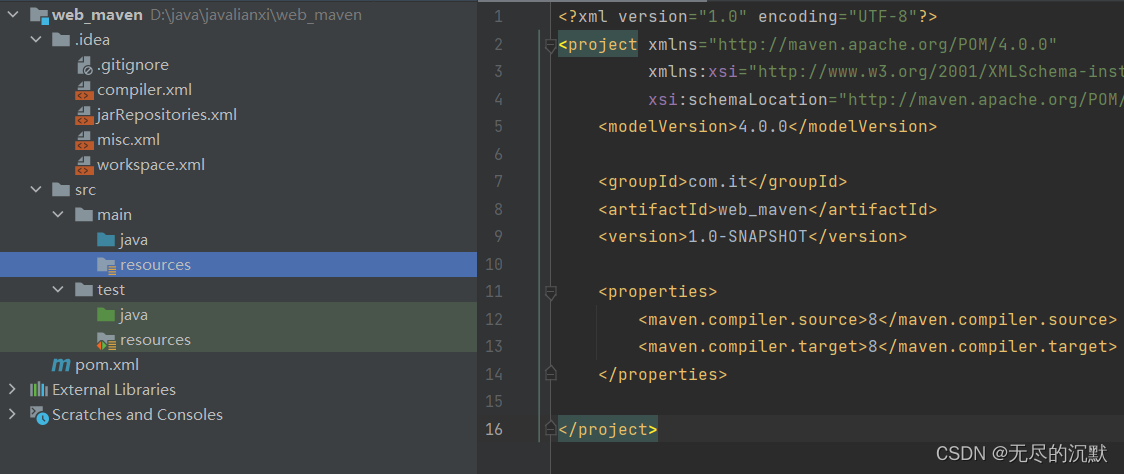
Task: Click the xsi:schemaLocation attribute on line 4
Action: pos(886,99)
